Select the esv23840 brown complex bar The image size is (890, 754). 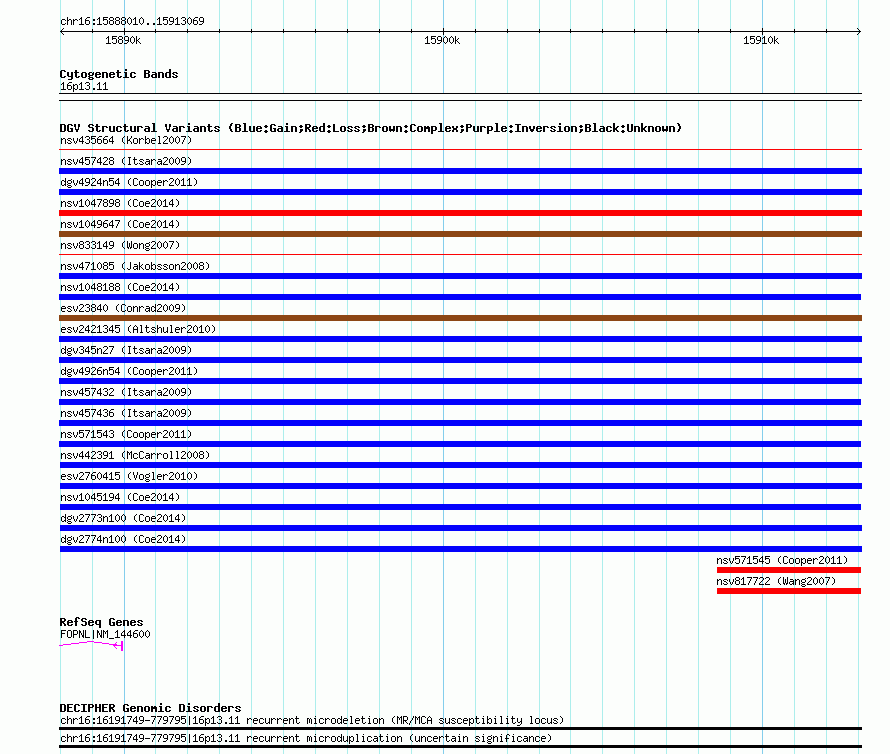460,318
